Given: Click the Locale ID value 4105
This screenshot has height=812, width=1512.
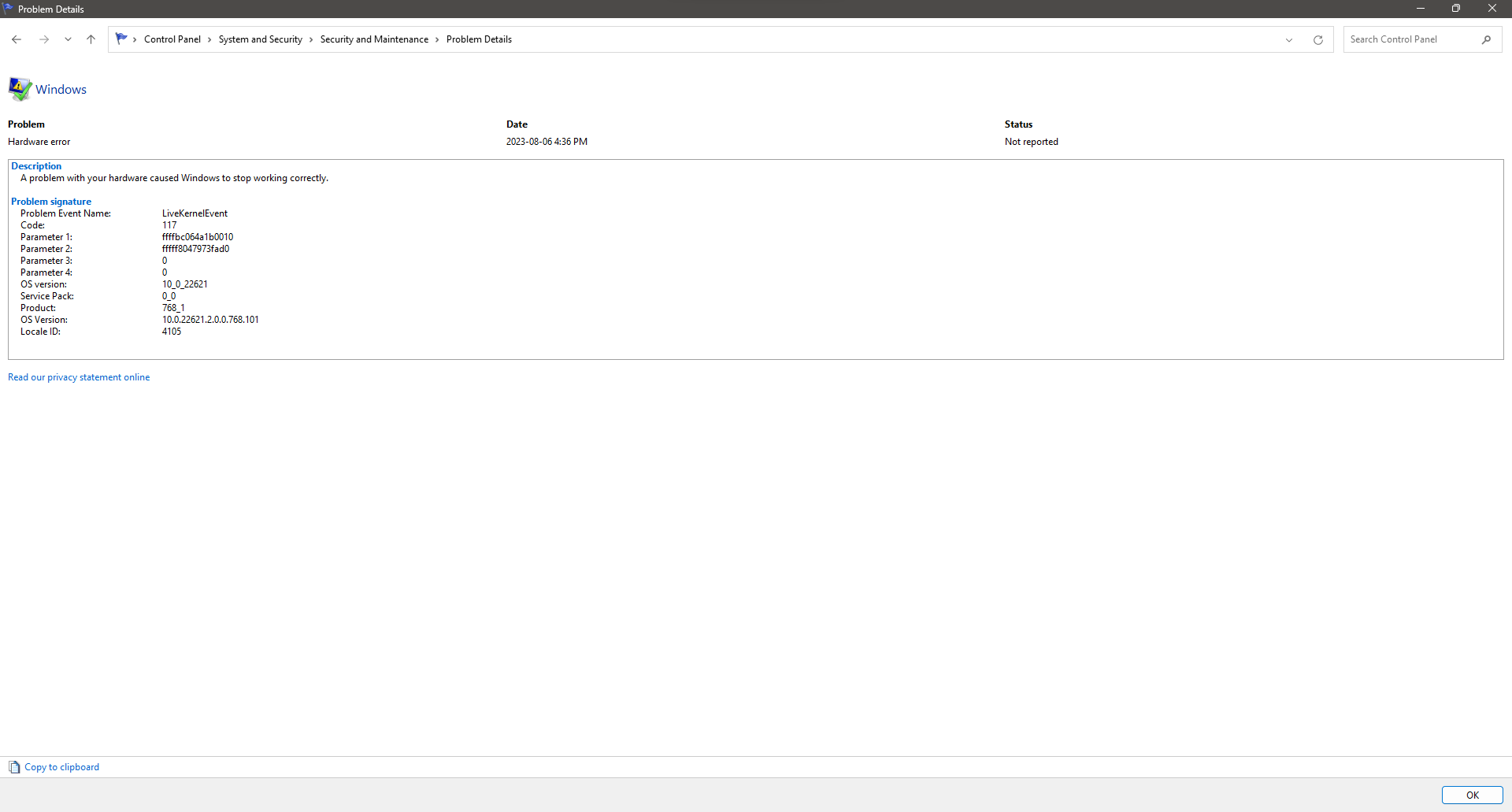Looking at the screenshot, I should click(x=172, y=332).
